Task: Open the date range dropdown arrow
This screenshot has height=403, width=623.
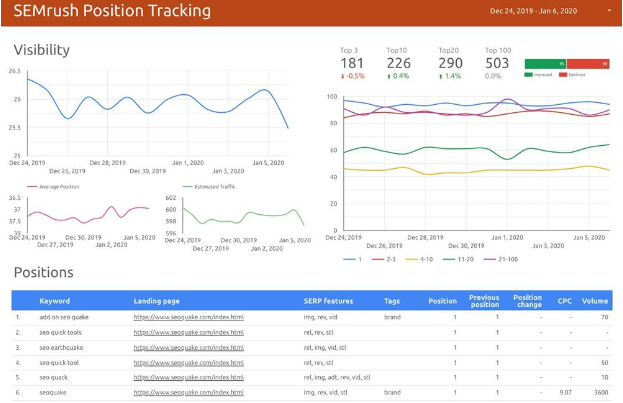Action: point(609,11)
